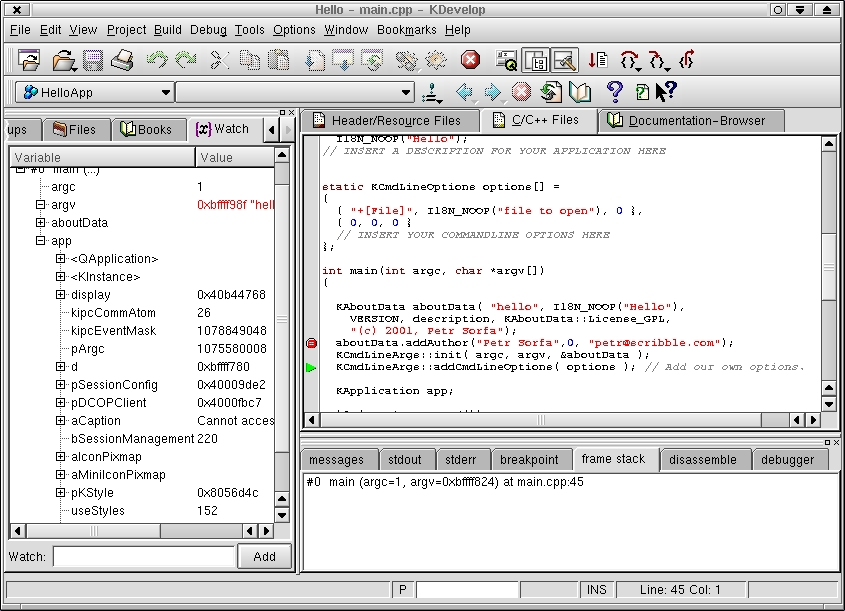Switch to the breakpoint tab

tap(529, 460)
